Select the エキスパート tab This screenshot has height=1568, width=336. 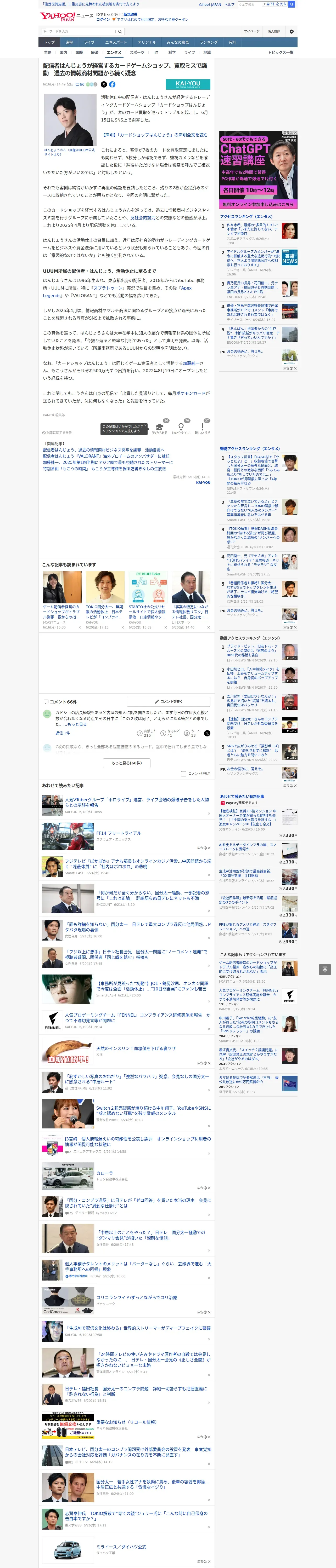click(x=116, y=43)
